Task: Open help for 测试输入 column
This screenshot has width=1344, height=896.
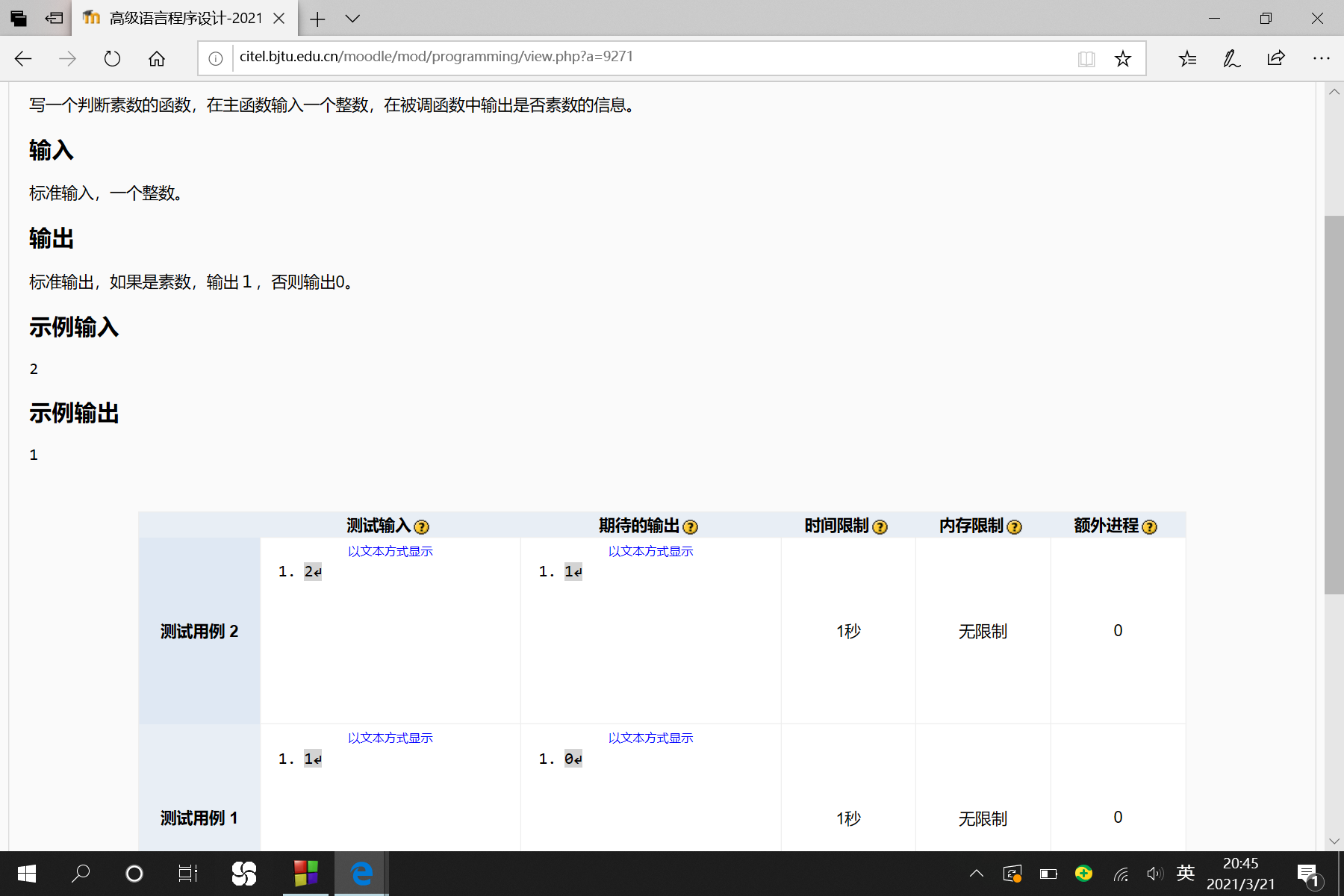Action: point(421,527)
